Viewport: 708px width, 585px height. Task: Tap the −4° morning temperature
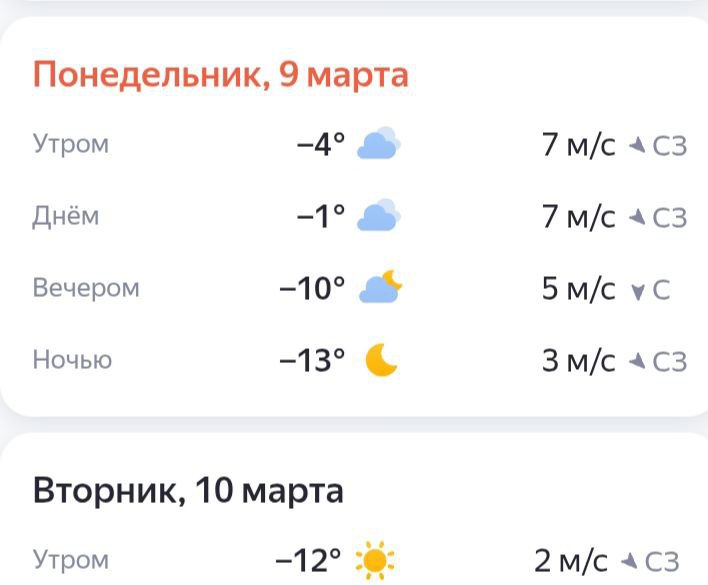[320, 145]
